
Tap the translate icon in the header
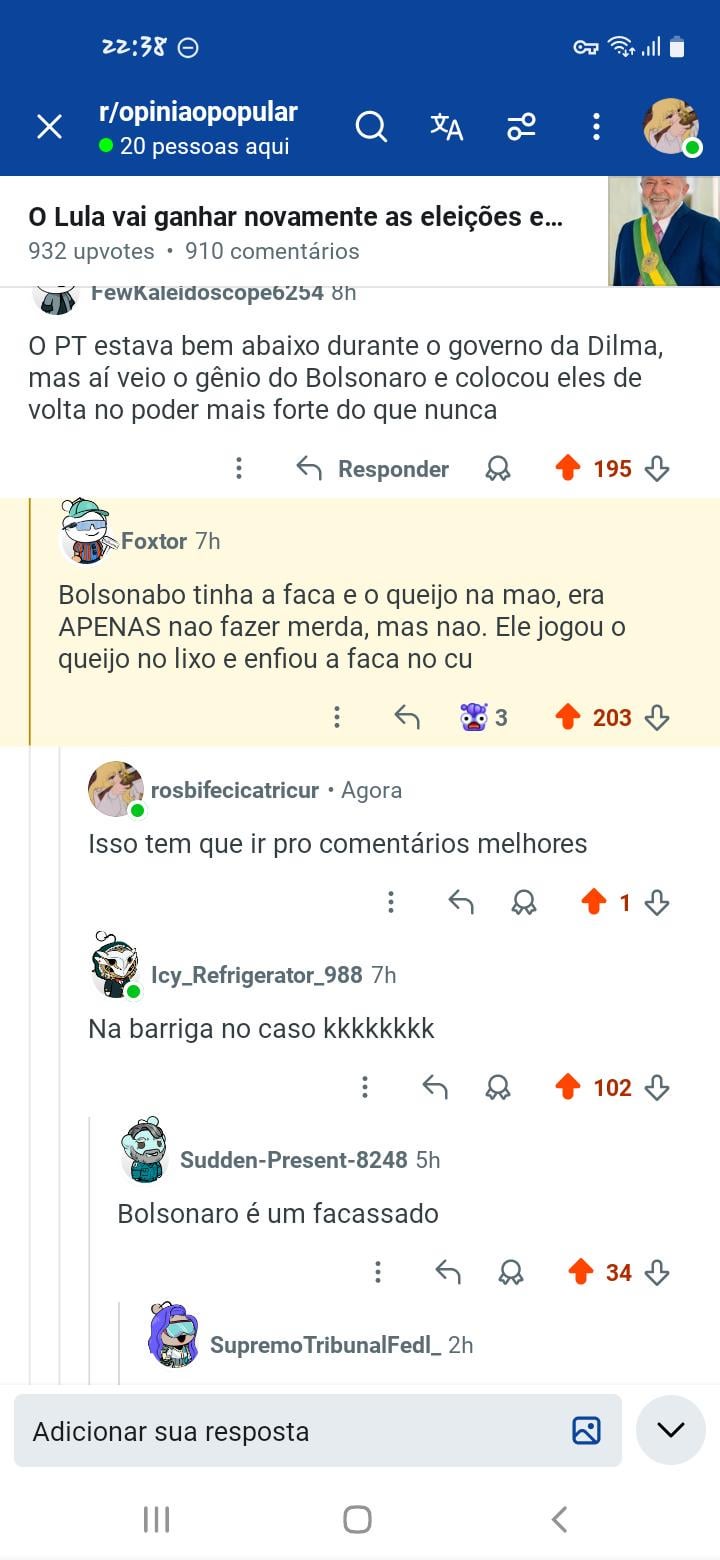tap(446, 127)
